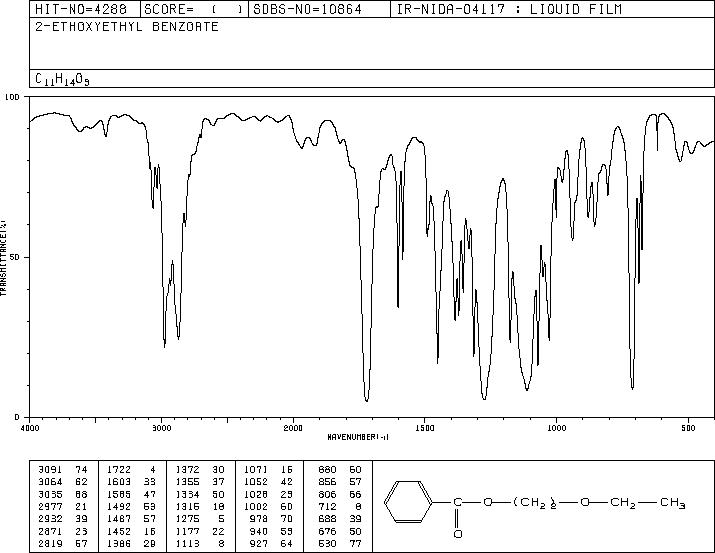Viewport: 715px width, 553px height.
Task: Select the compound name 2-ETHOXYETHYL BENZOATE
Action: tap(127, 26)
